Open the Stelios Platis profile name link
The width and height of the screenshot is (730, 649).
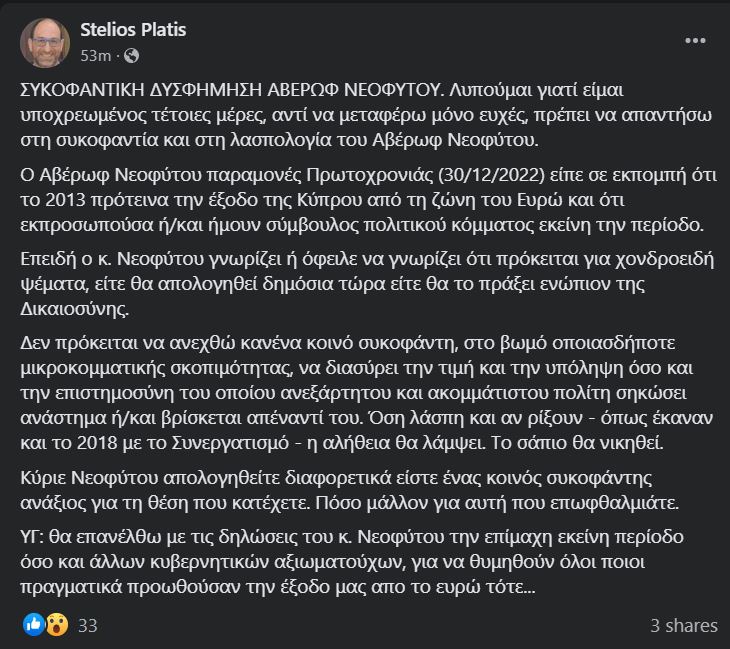(x=133, y=30)
